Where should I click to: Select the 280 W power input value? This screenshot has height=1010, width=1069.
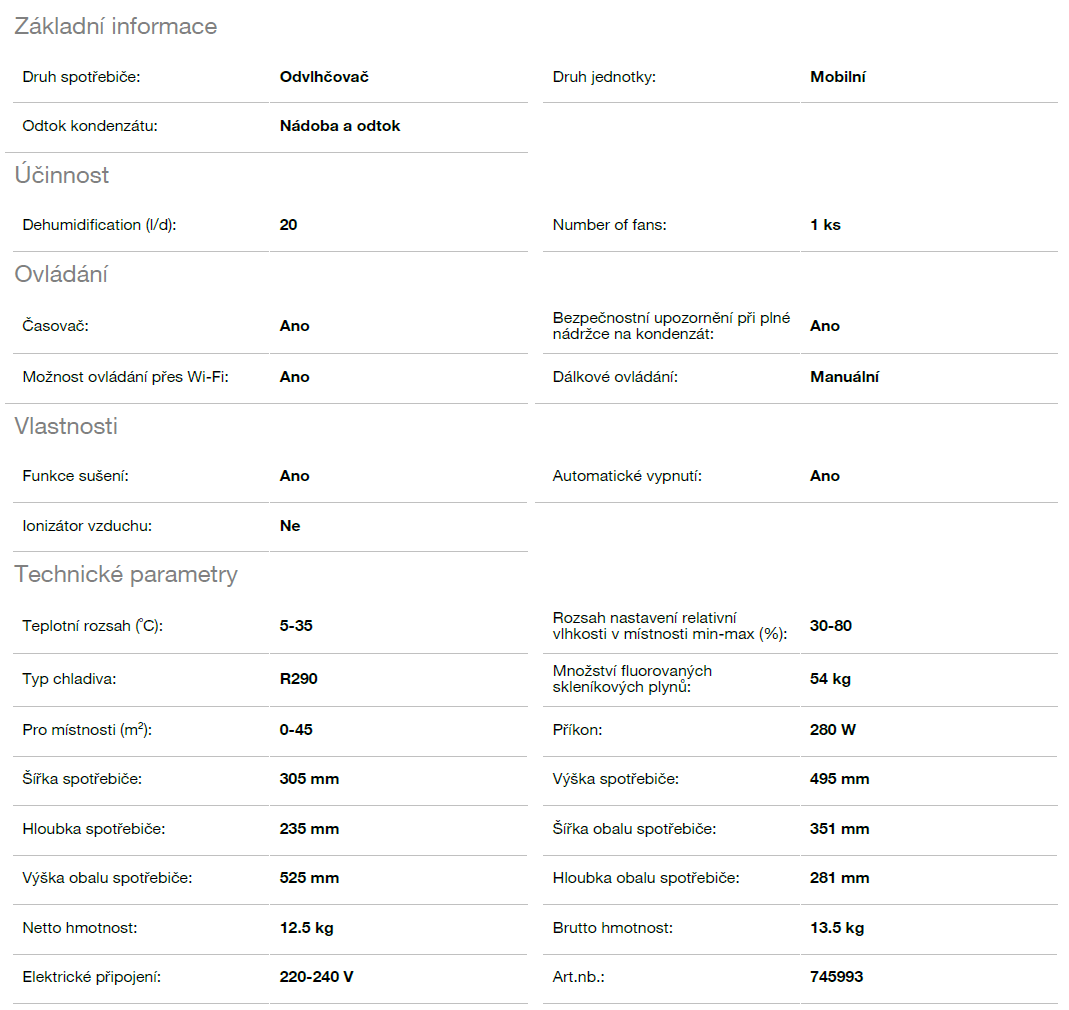point(832,730)
